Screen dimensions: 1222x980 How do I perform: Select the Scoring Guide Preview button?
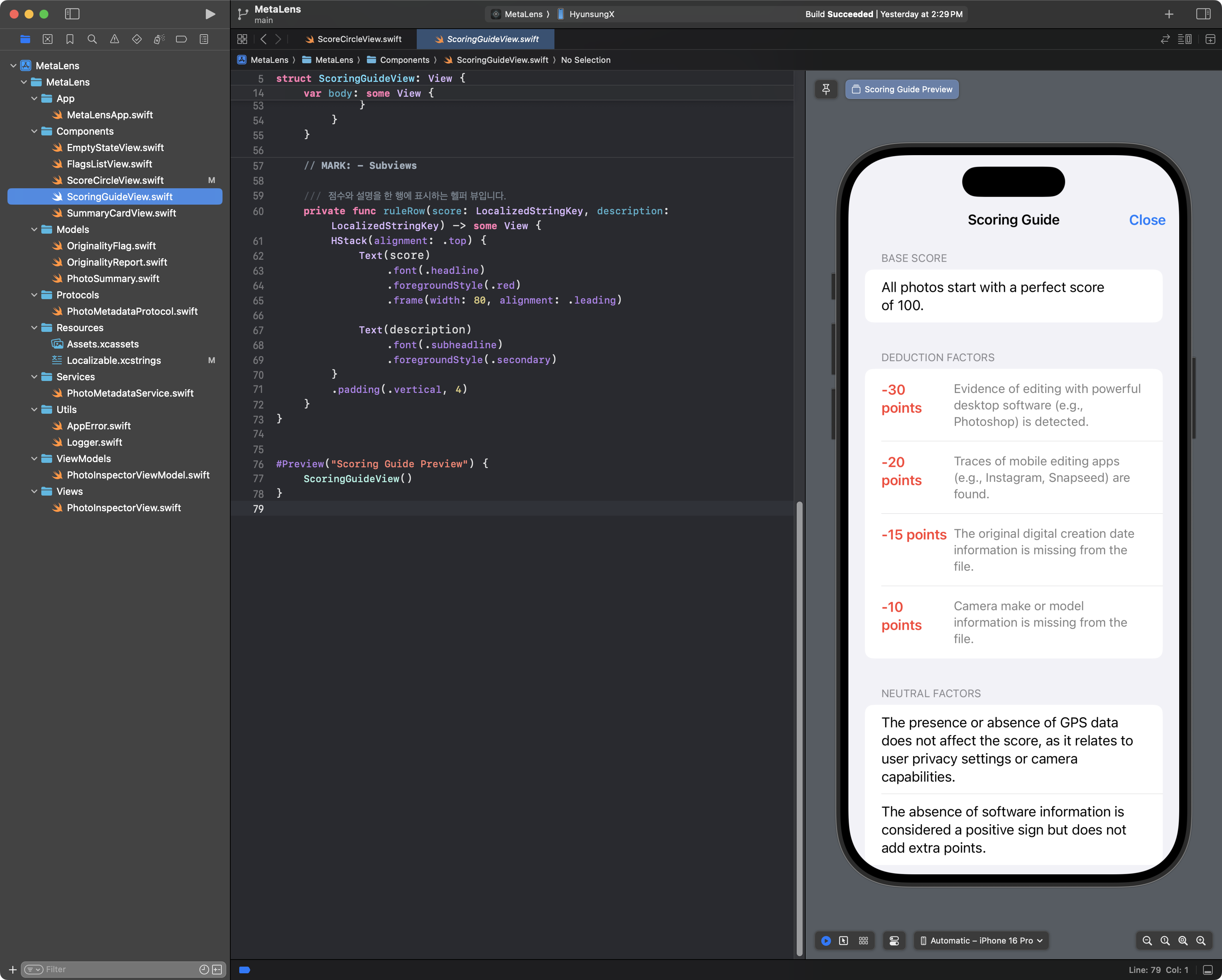[x=902, y=89]
